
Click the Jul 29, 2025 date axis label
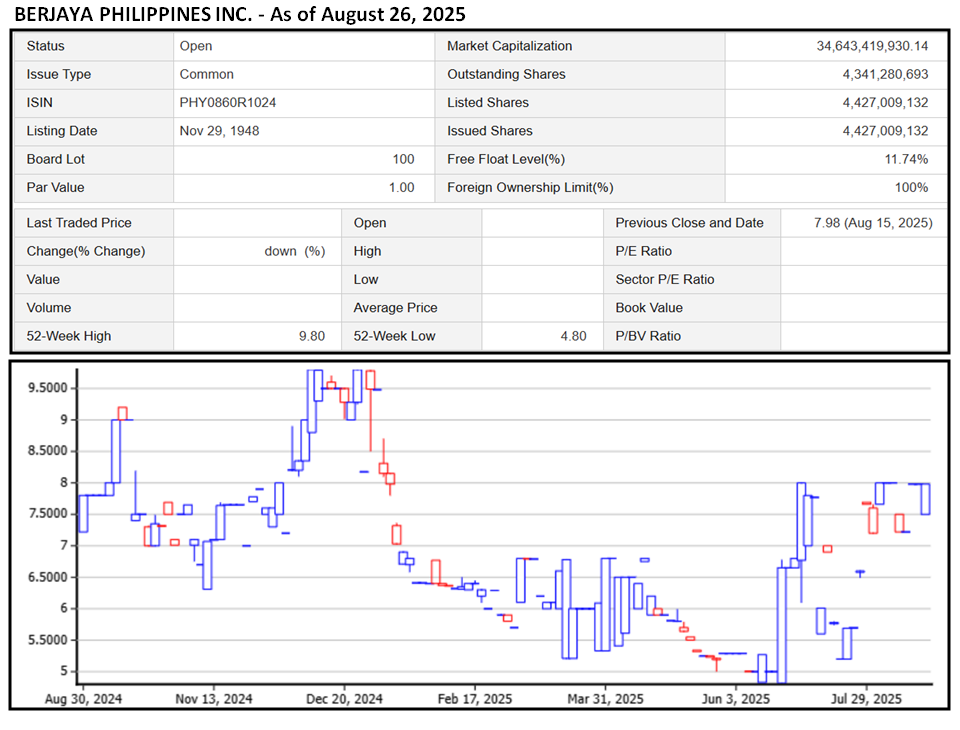point(866,699)
